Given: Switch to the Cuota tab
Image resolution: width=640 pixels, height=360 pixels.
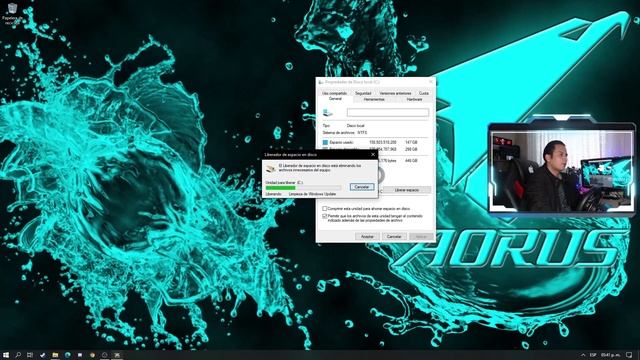Looking at the screenshot, I should 424,93.
